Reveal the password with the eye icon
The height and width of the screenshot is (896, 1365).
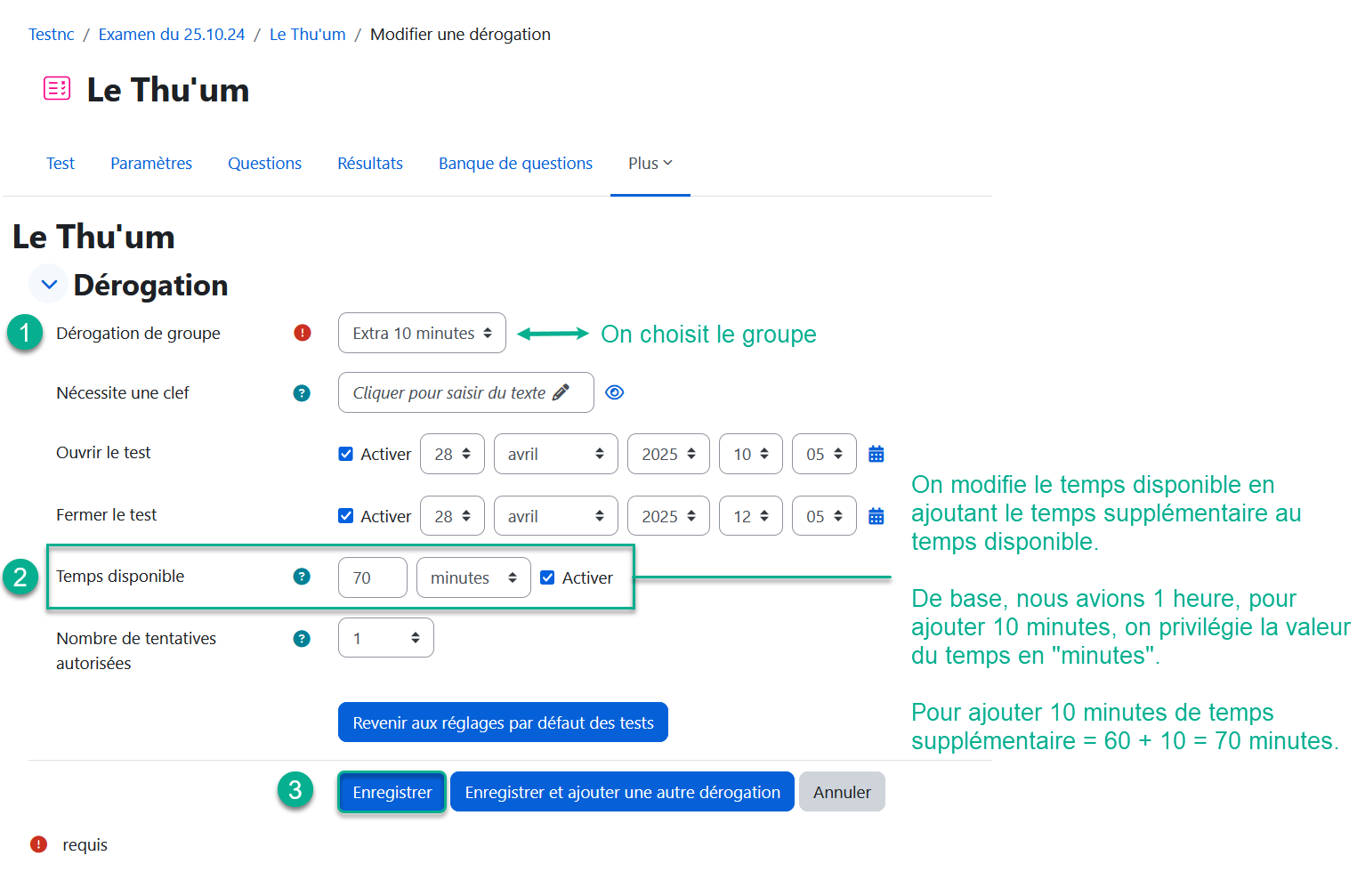pyautogui.click(x=614, y=392)
